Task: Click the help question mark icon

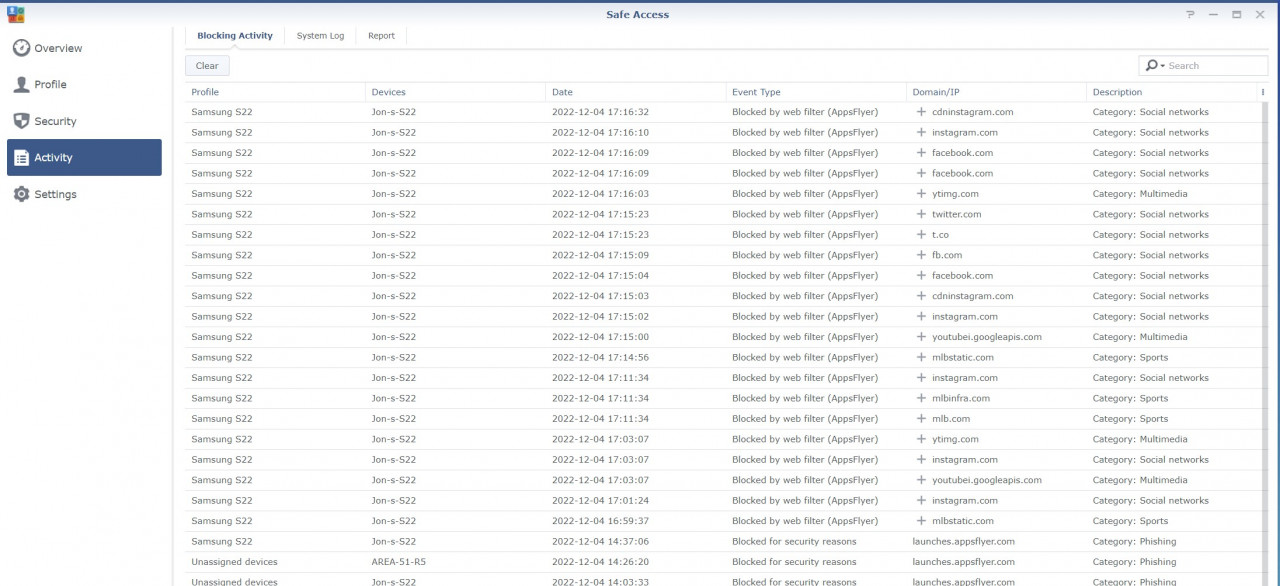Action: click(1190, 14)
